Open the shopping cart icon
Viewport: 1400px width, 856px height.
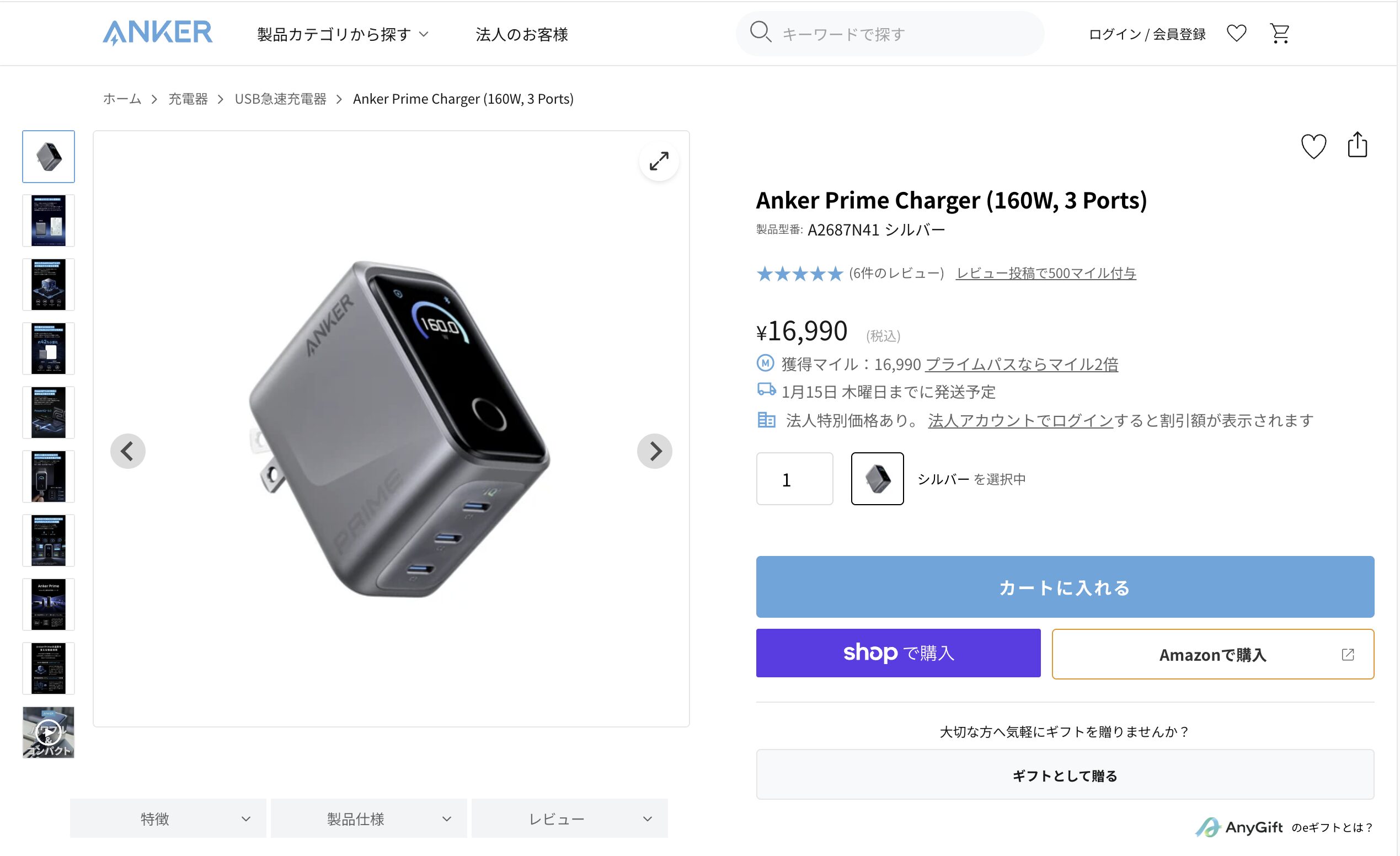click(1279, 34)
